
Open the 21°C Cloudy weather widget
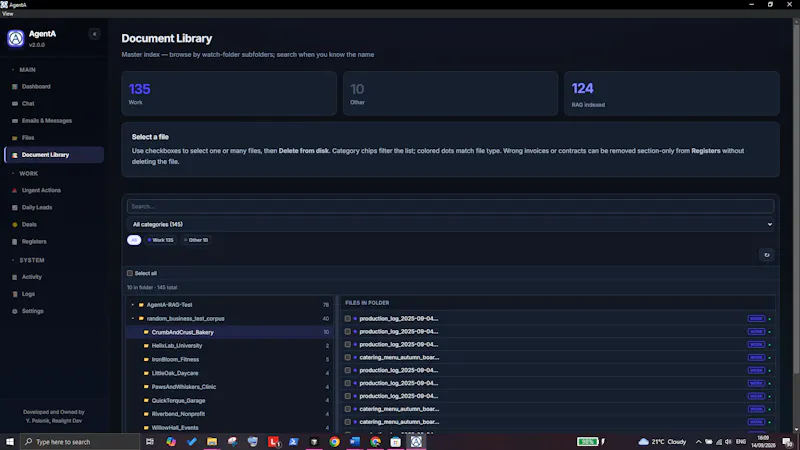click(x=662, y=442)
